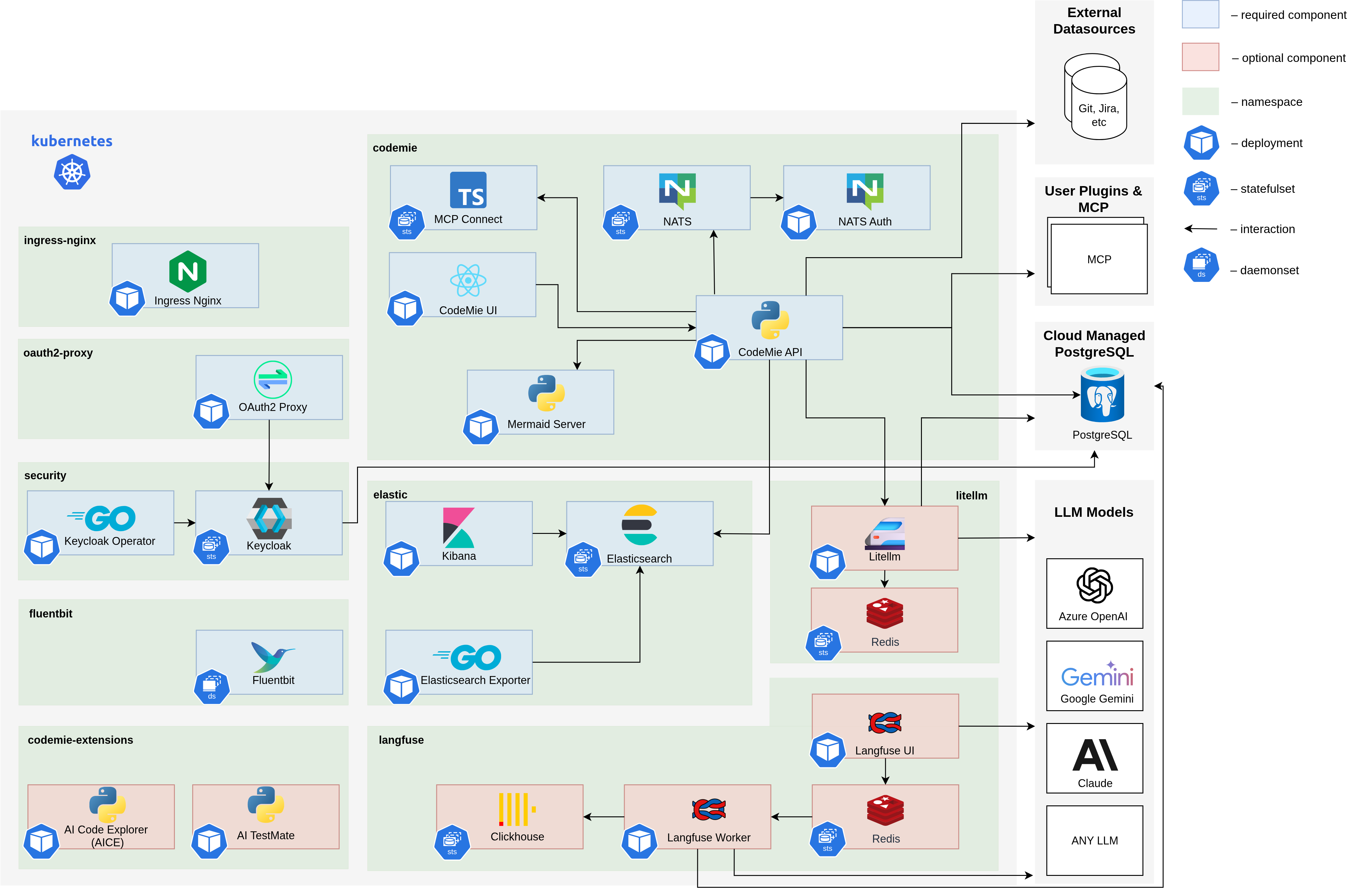
Task: Click the NATS Auth logo
Action: point(865,191)
